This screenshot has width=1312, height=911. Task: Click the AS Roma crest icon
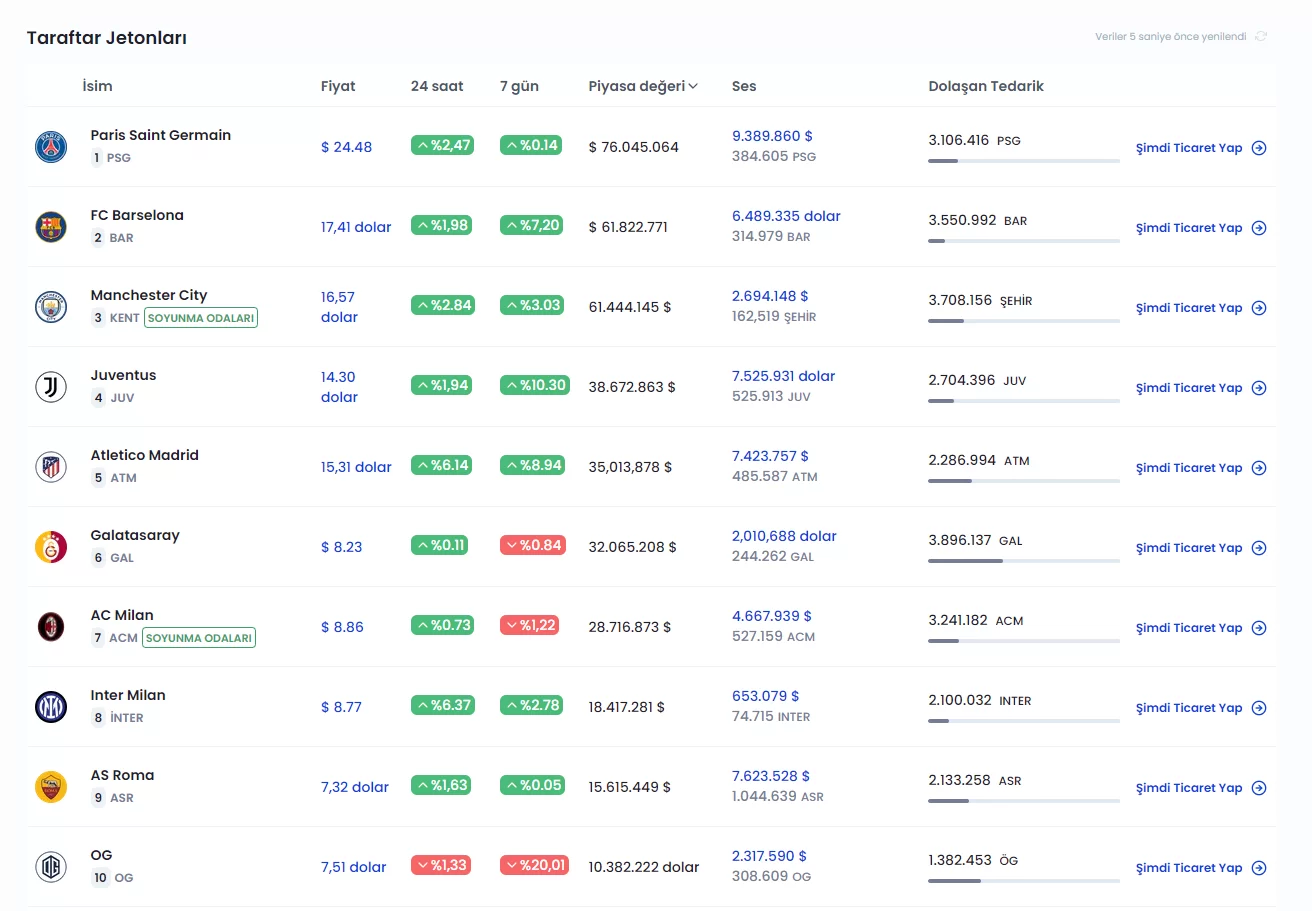[x=51, y=787]
